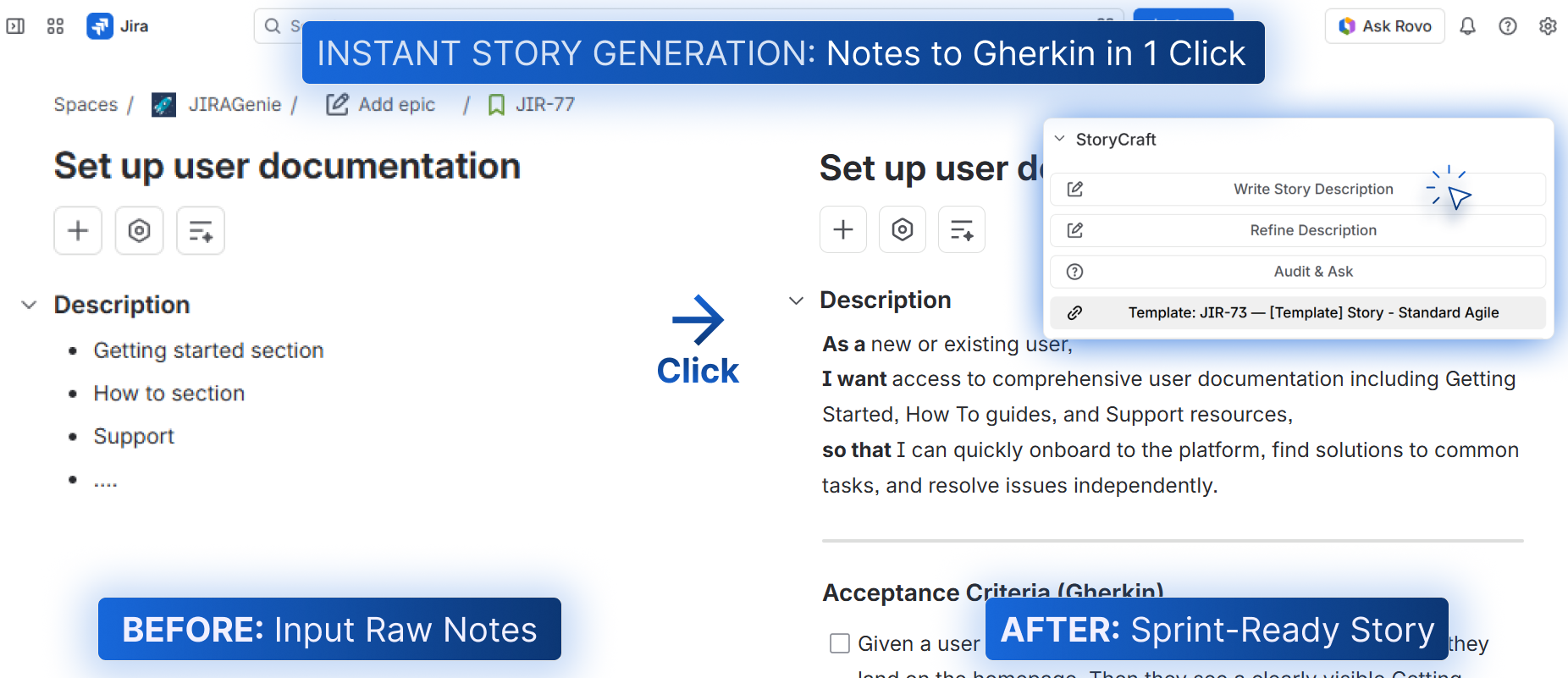
Task: Open notifications bell
Action: [x=1467, y=26]
